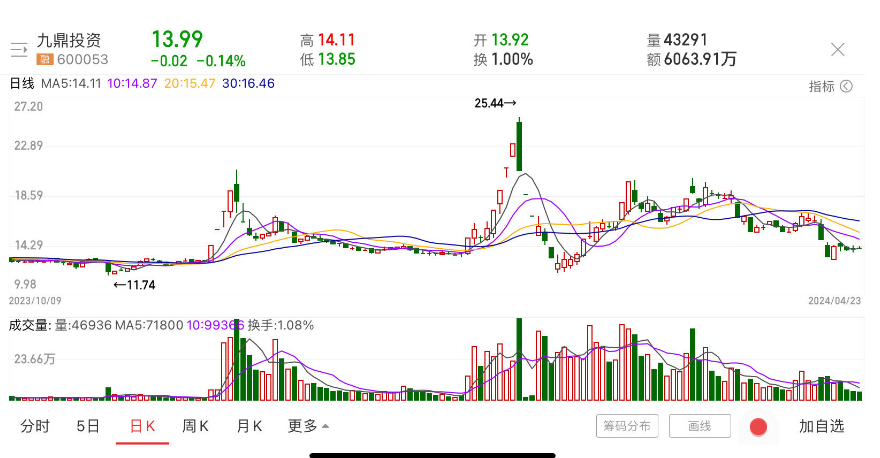Close the landscape chart view

pos(838,49)
